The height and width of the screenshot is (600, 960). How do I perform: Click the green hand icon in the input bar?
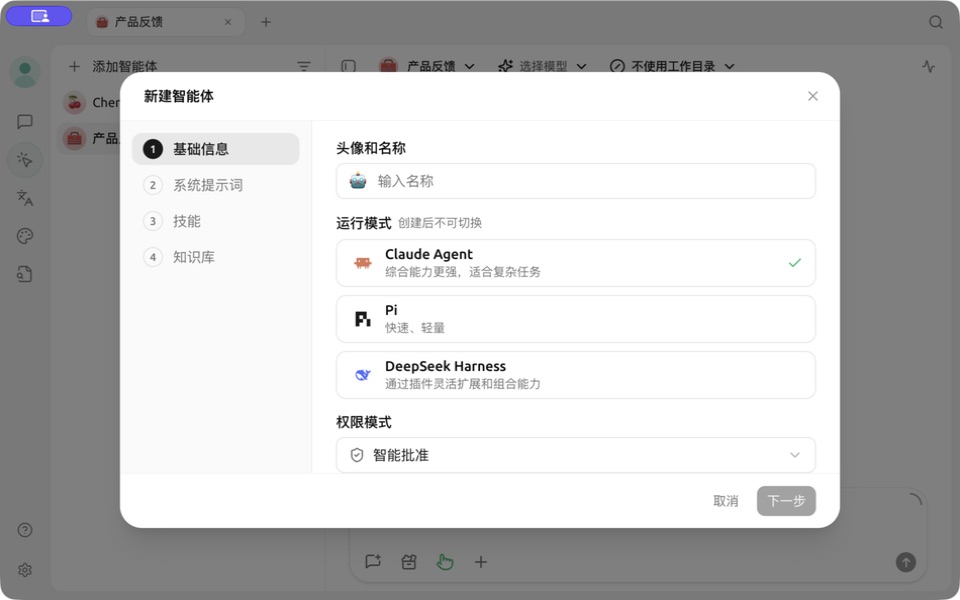pyautogui.click(x=445, y=561)
